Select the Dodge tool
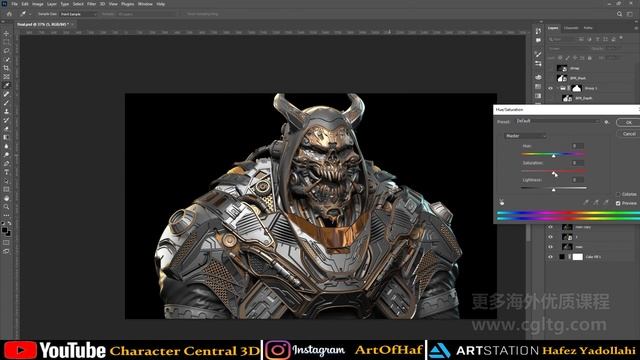Image resolution: width=640 pixels, height=360 pixels. tap(6, 155)
